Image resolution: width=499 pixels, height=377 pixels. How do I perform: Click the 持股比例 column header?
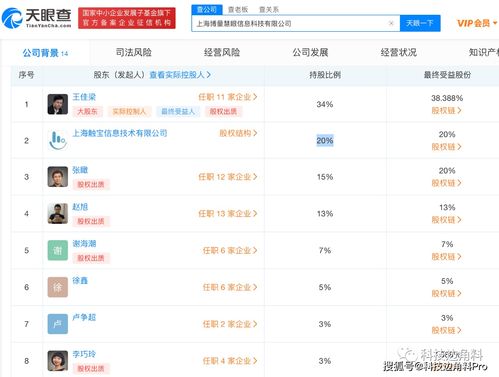click(x=325, y=75)
